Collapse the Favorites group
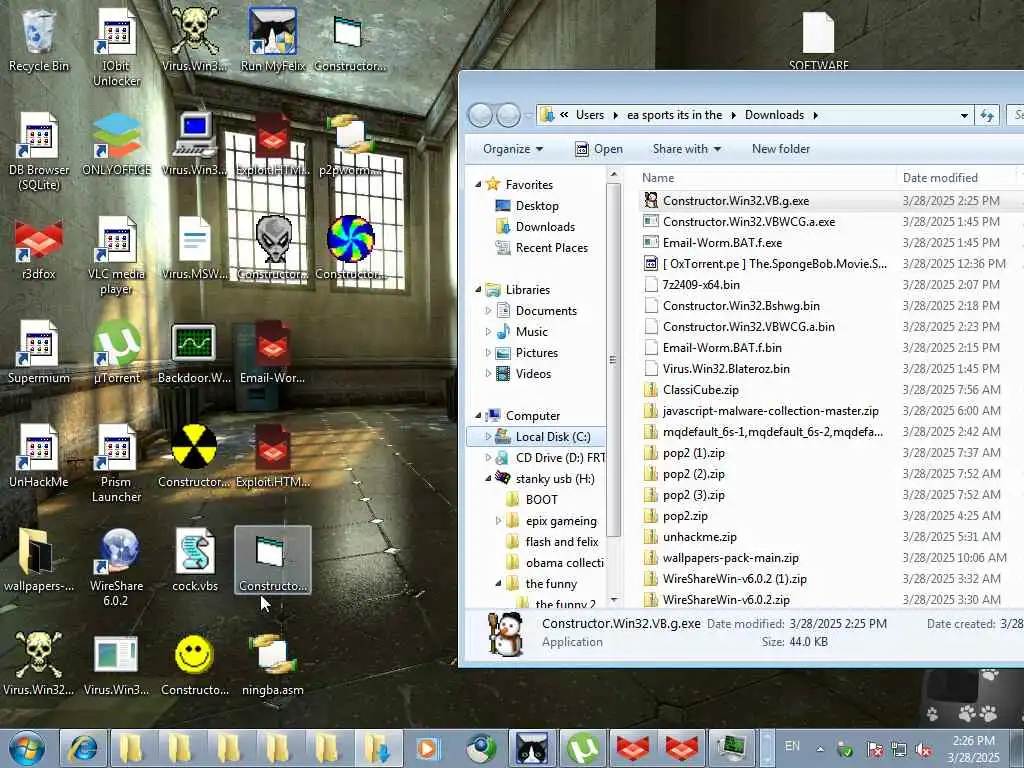Image resolution: width=1024 pixels, height=768 pixels. click(478, 185)
